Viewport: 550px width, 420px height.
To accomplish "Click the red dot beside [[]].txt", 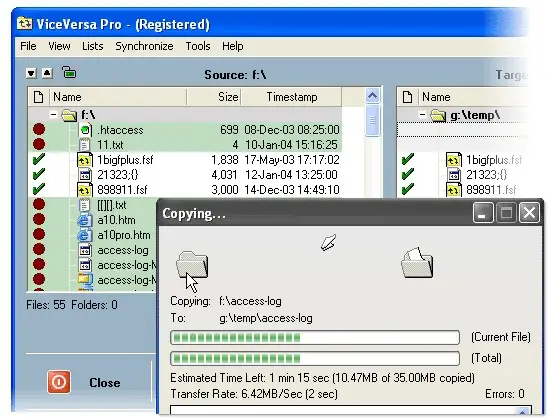I will pyautogui.click(x=39, y=204).
